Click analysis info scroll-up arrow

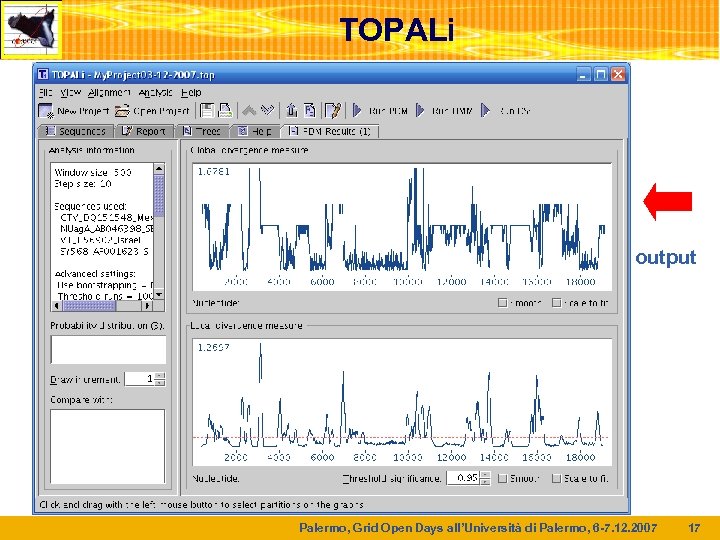point(159,169)
